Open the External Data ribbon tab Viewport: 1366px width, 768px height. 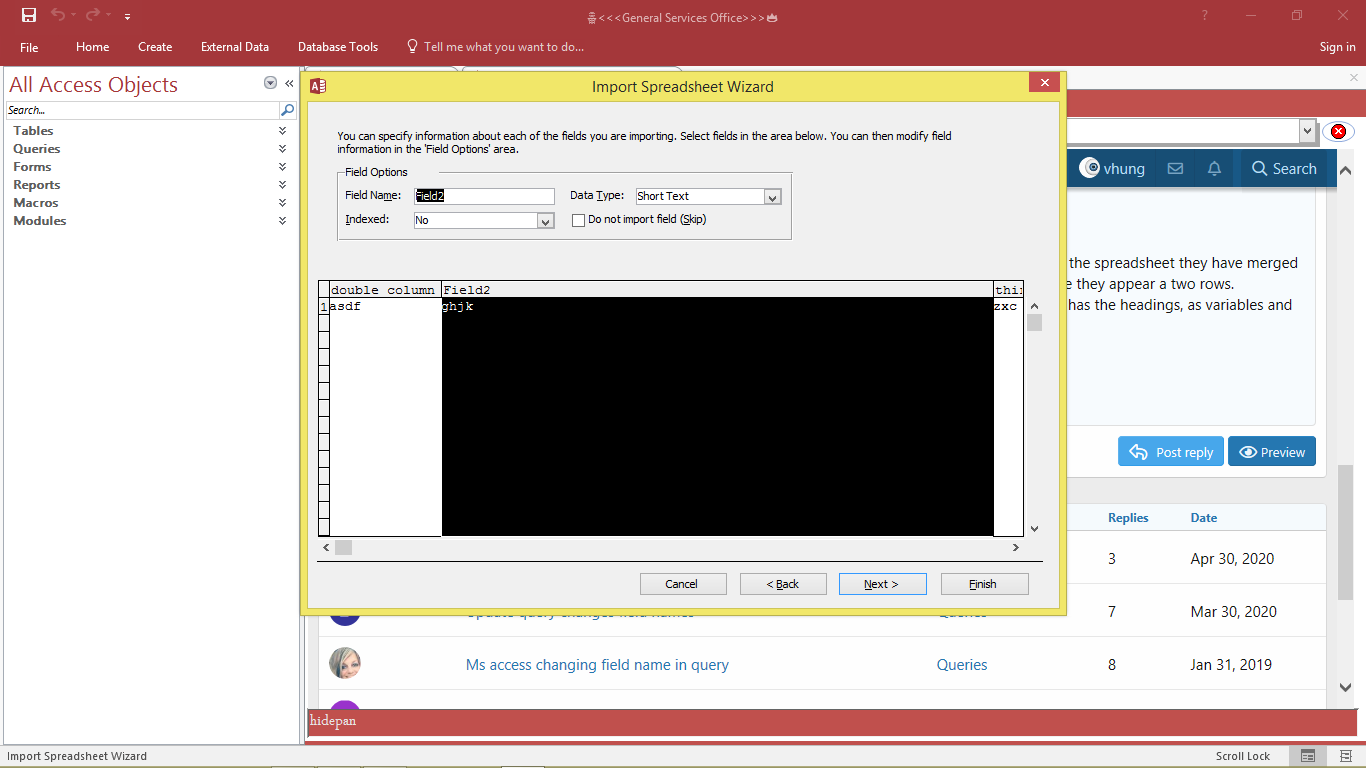(235, 47)
